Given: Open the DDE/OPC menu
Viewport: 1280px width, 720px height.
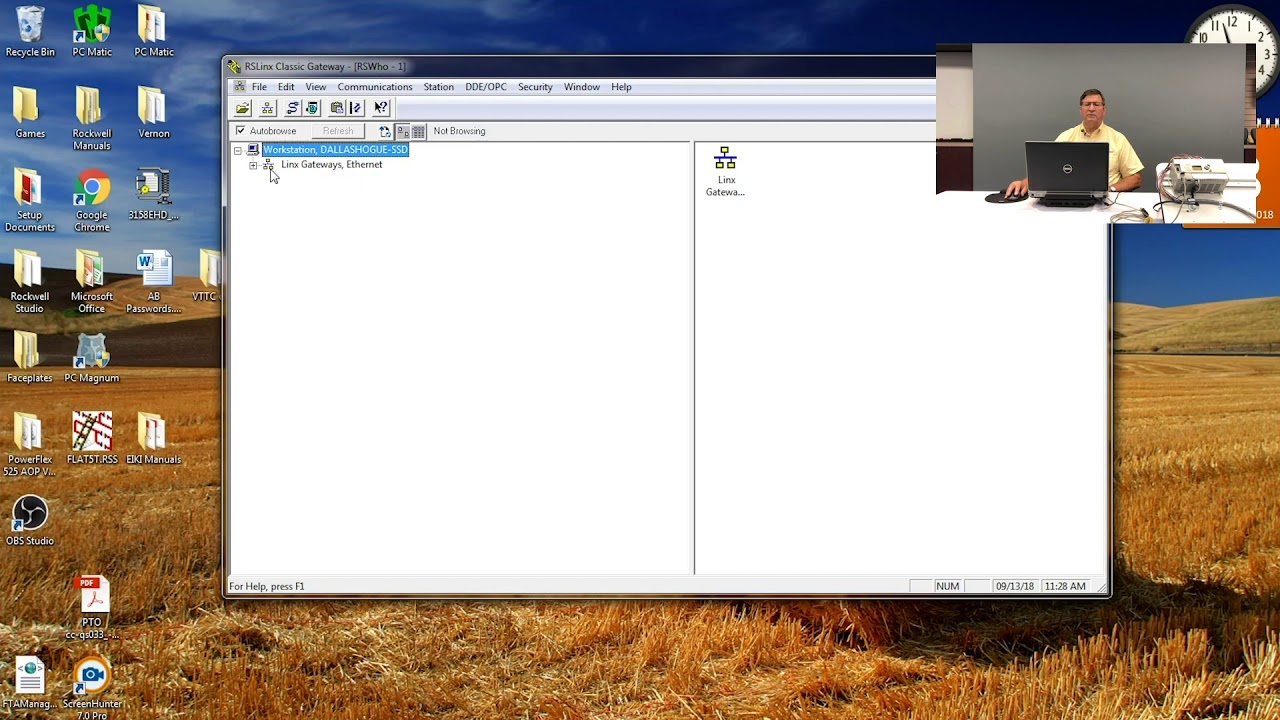Looking at the screenshot, I should 486,87.
